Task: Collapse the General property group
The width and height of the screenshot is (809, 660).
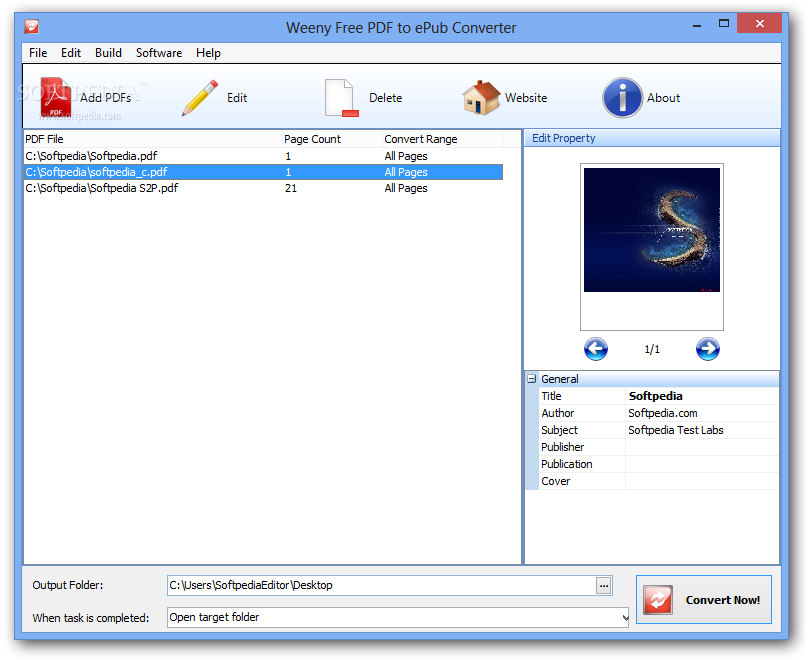Action: pyautogui.click(x=532, y=379)
